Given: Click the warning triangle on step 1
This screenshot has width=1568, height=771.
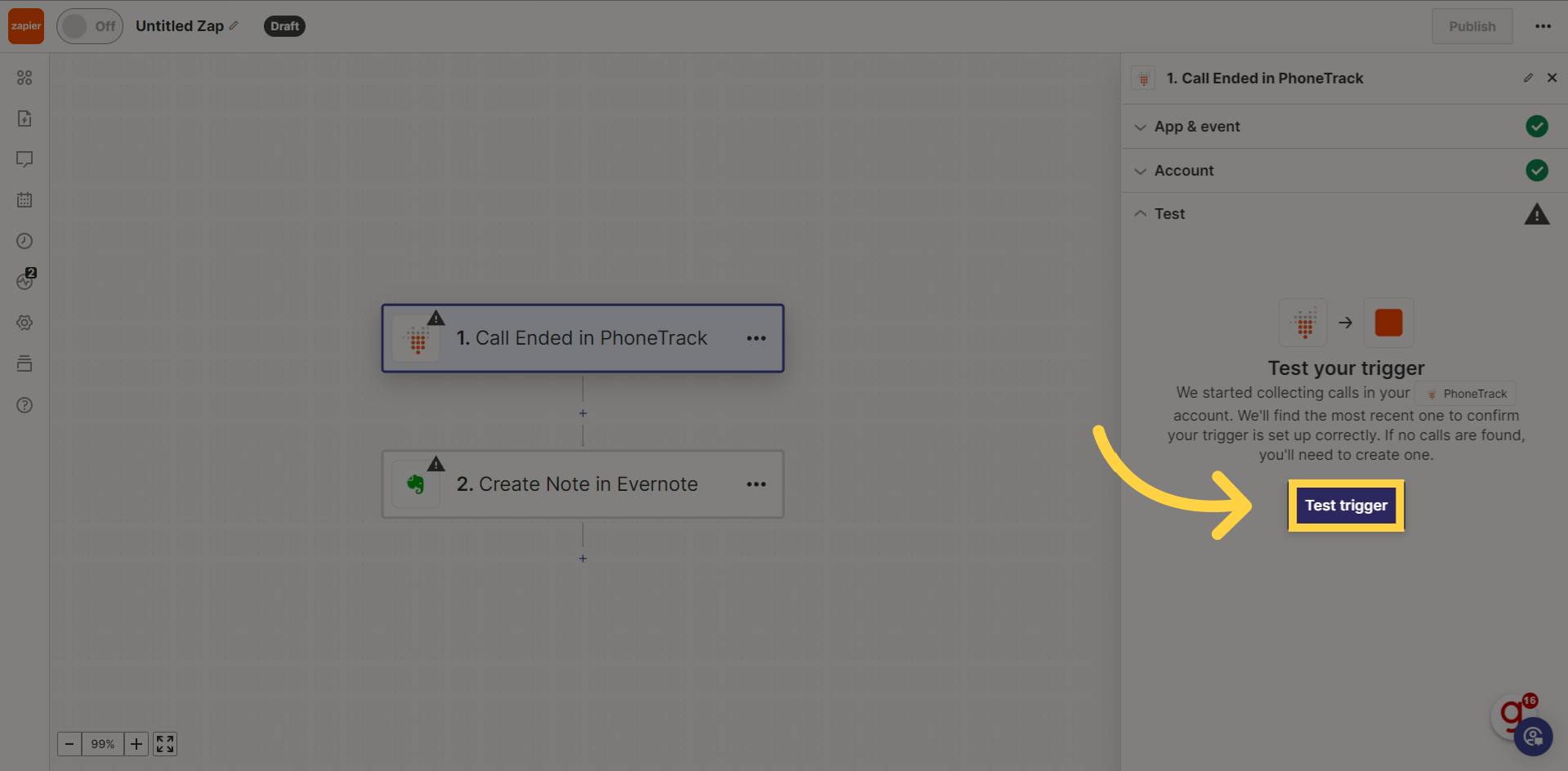Looking at the screenshot, I should coord(436,318).
